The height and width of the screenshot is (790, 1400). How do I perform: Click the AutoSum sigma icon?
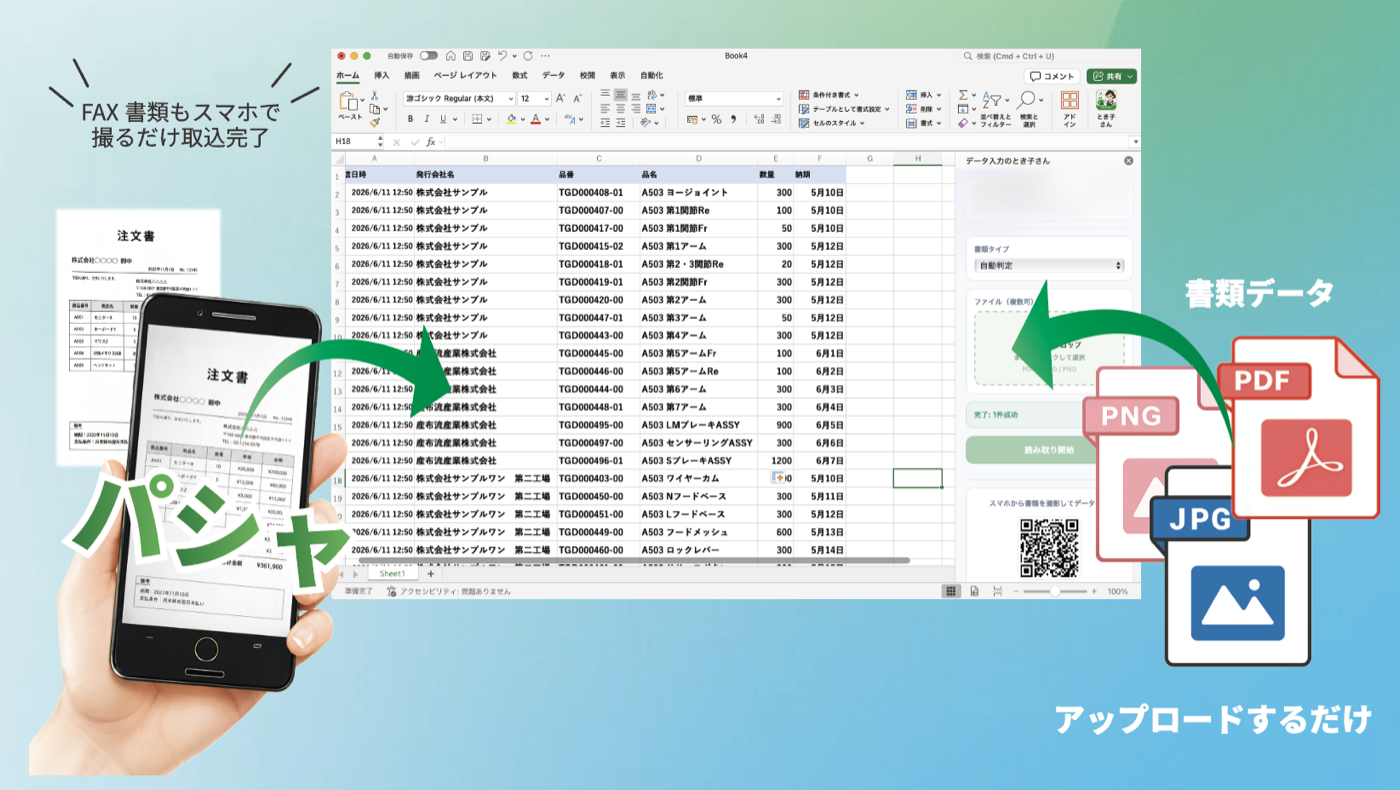[963, 95]
